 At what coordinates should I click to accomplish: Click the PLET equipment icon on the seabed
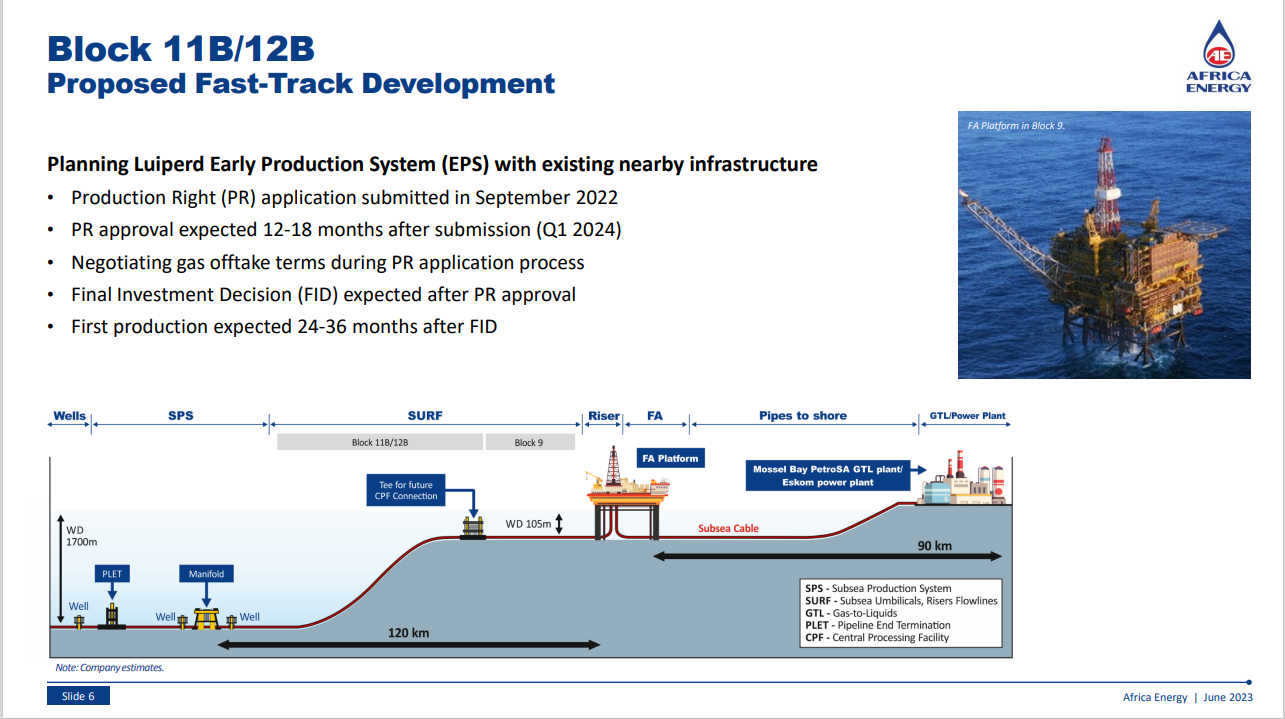click(x=112, y=617)
